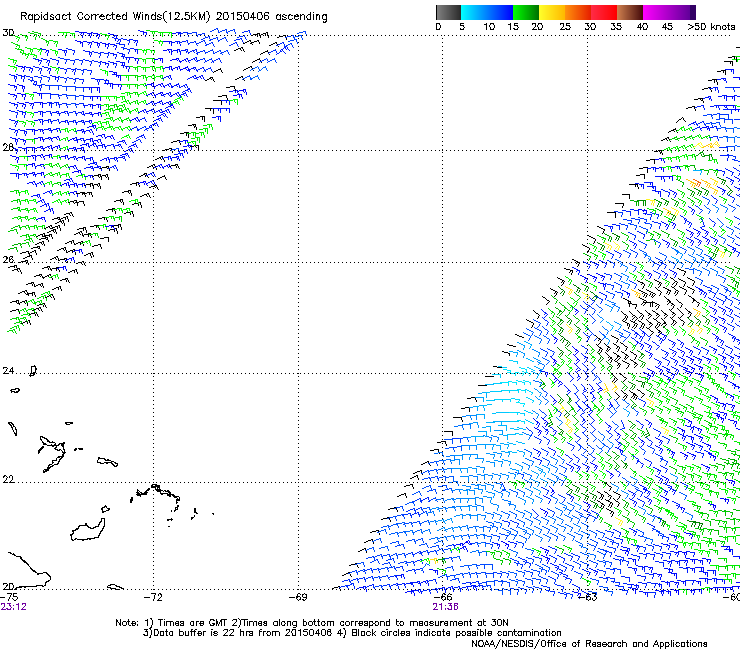Select the latitude label '24'
The width and height of the screenshot is (740, 650).
(x=8, y=371)
